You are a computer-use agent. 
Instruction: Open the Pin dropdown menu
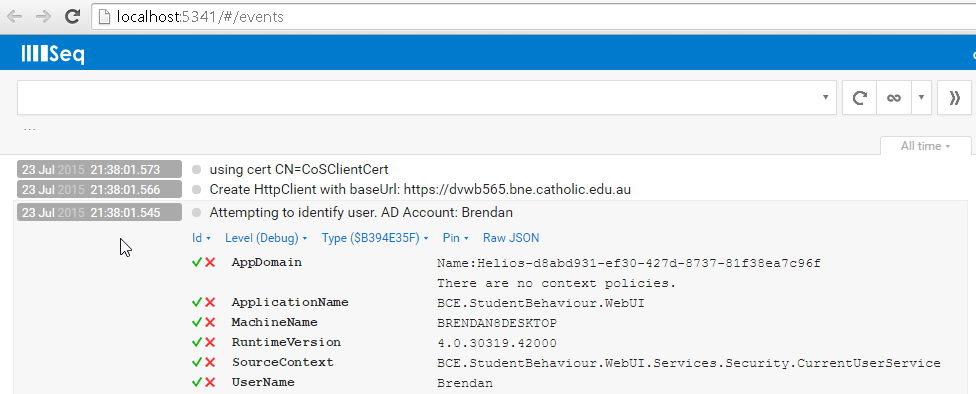455,238
